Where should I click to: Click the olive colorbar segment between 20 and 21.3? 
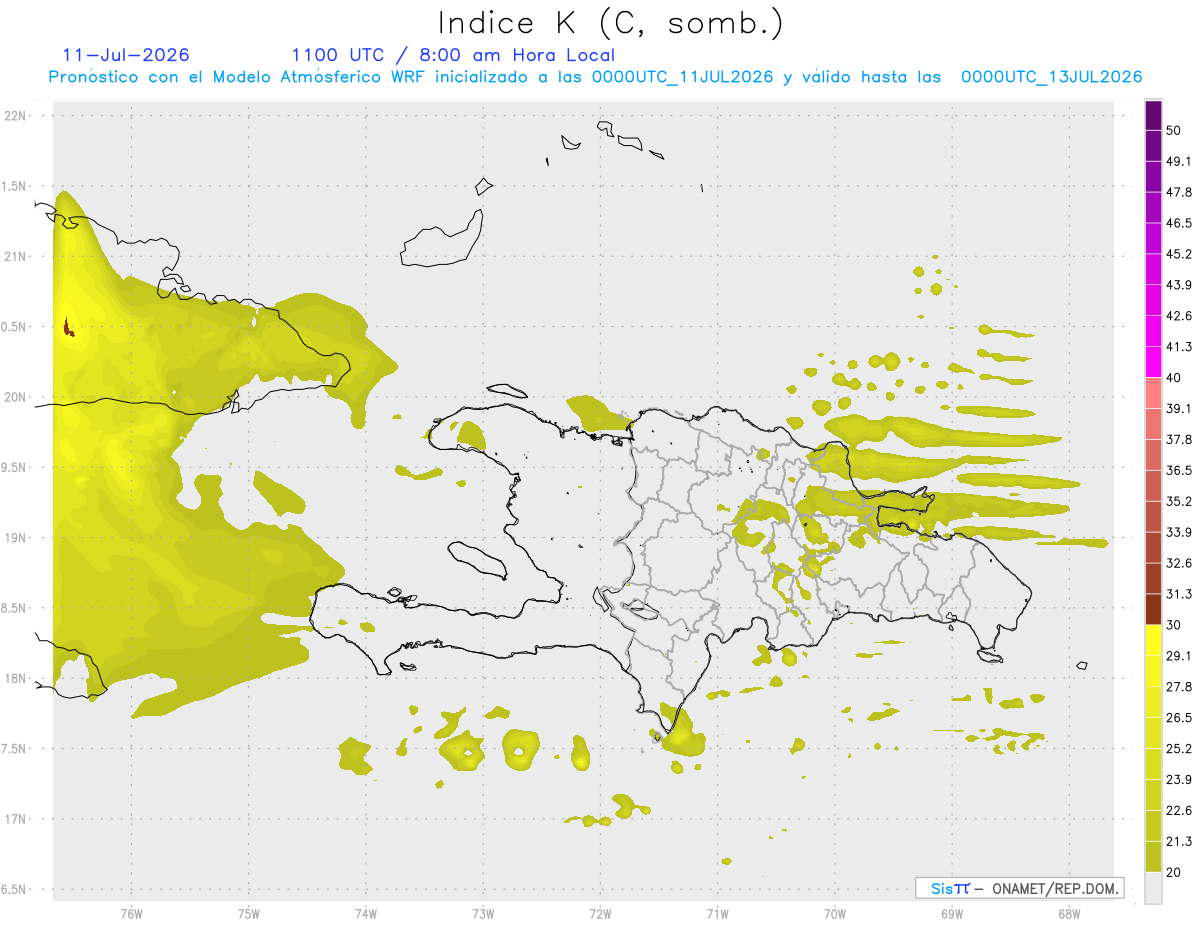click(x=1153, y=857)
